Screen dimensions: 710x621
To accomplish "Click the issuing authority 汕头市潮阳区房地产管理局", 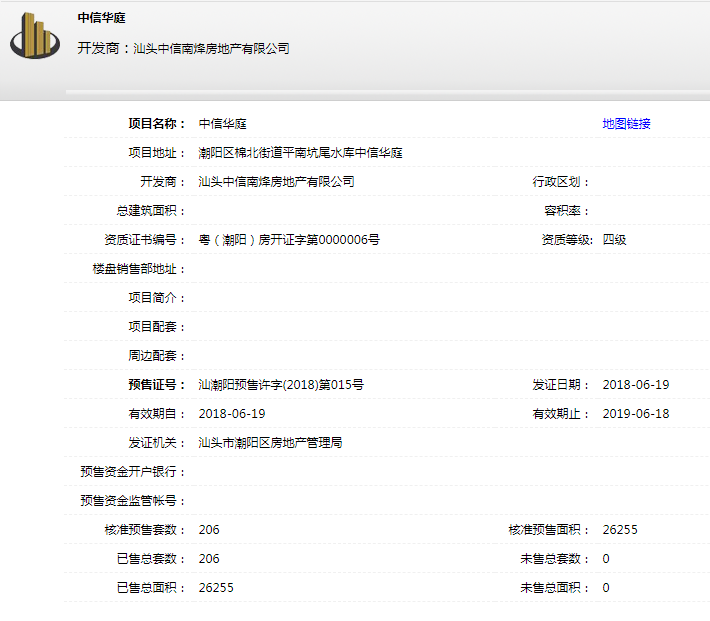I will coord(270,443).
